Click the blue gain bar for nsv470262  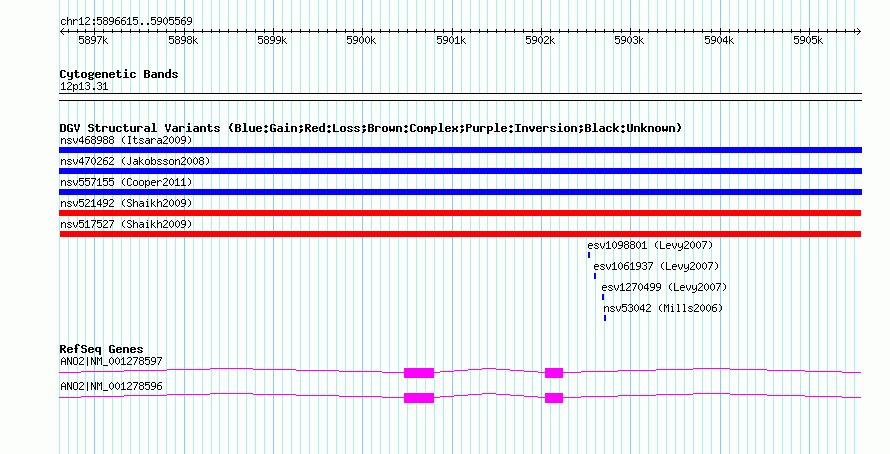coord(460,171)
